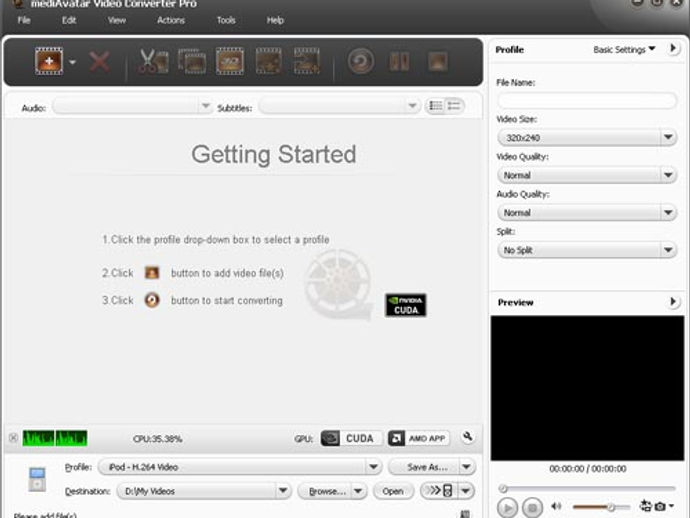Click the 00:00:00 / 00:00:00 time display
Viewport: 690px width, 518px height.
(588, 469)
